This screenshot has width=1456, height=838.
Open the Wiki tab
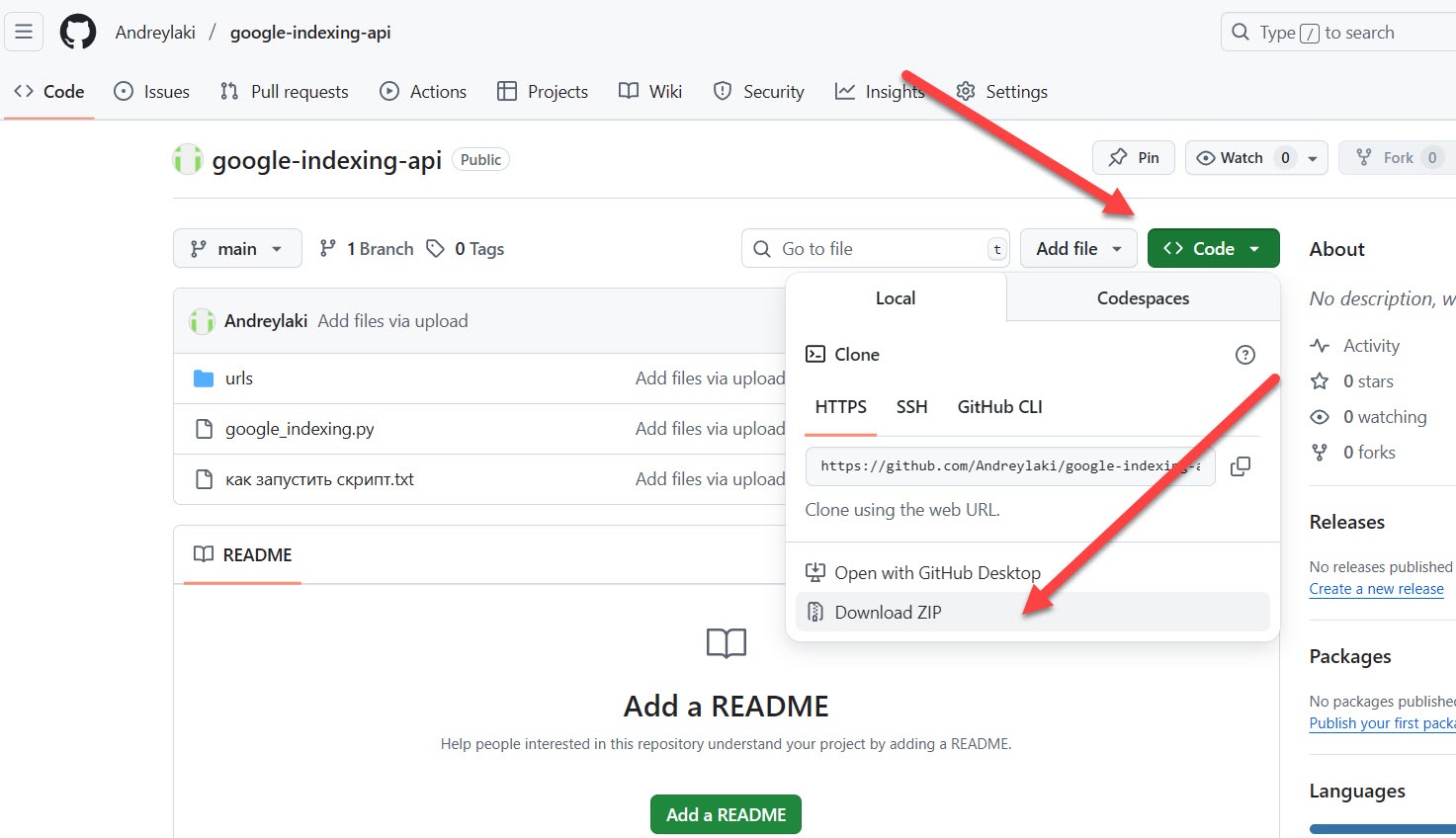(x=650, y=92)
